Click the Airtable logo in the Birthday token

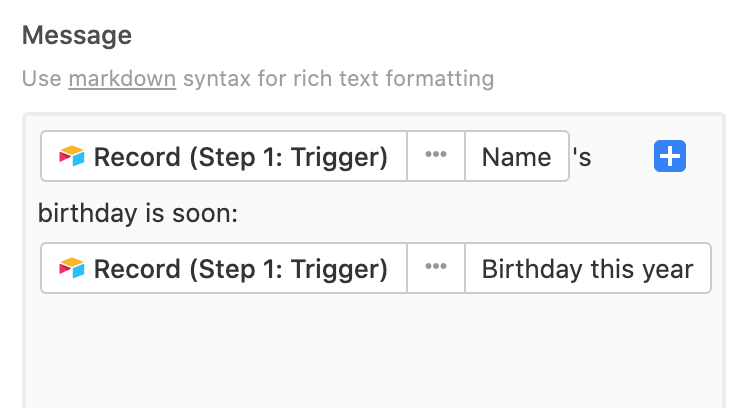click(72, 268)
